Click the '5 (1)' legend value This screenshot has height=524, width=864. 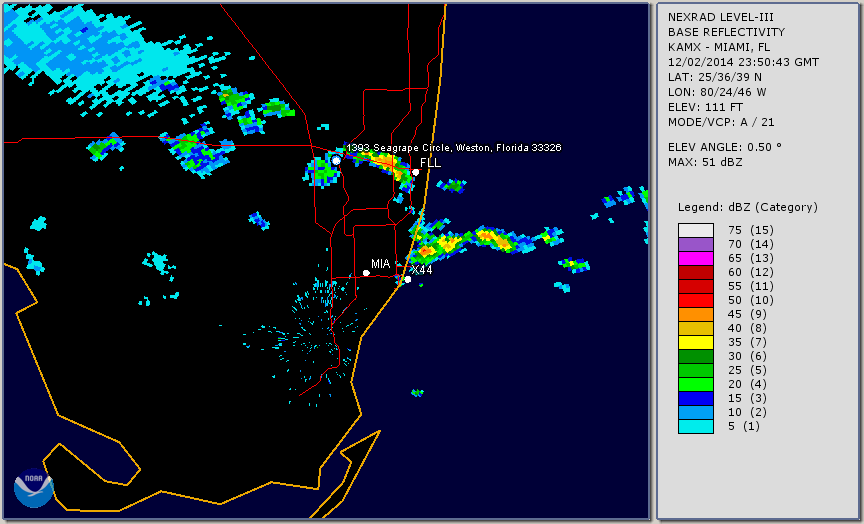coord(744,426)
